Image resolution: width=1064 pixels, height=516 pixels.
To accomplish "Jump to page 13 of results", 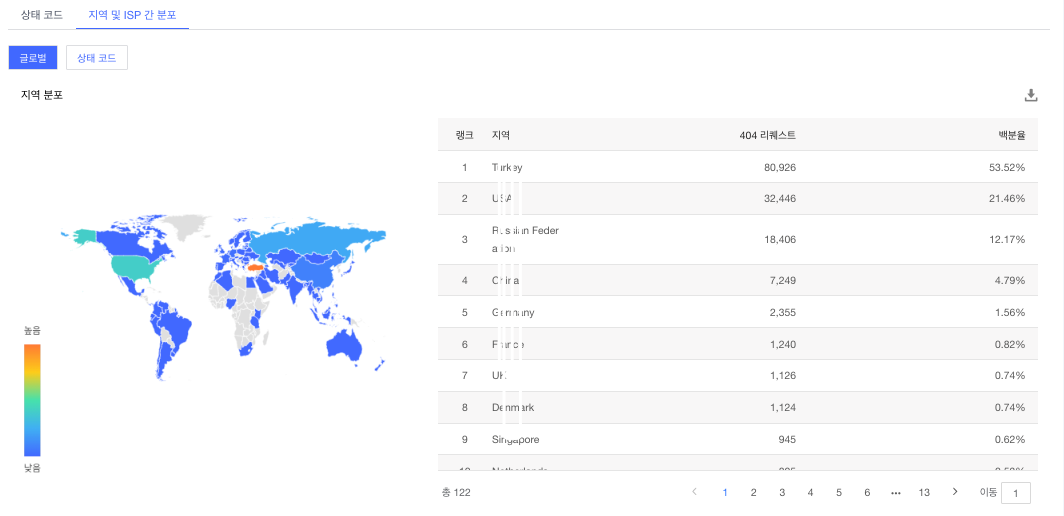I will pos(924,493).
